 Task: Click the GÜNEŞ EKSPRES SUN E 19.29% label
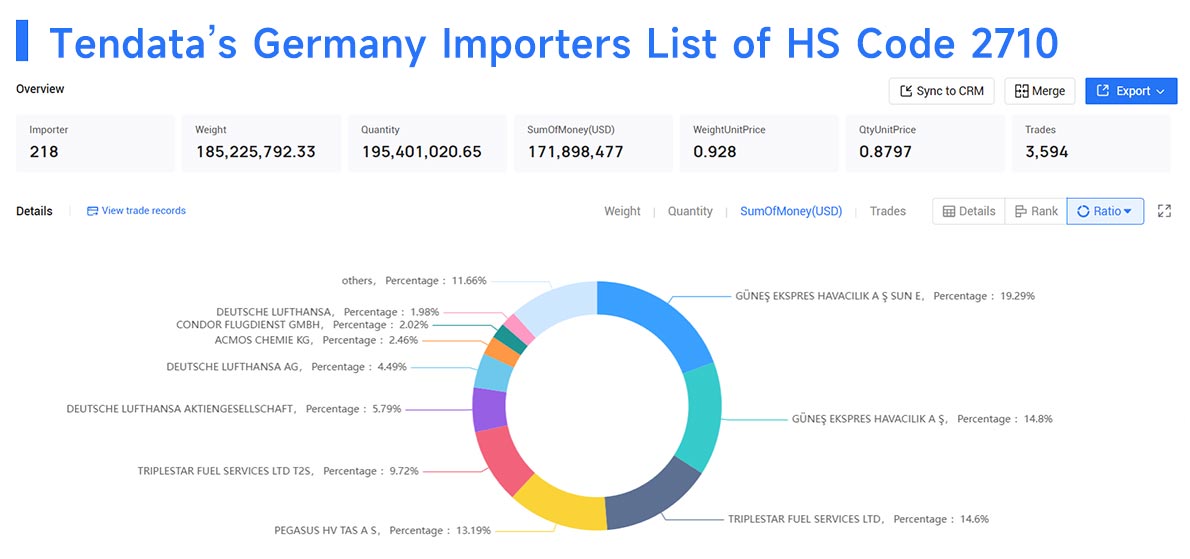(885, 296)
